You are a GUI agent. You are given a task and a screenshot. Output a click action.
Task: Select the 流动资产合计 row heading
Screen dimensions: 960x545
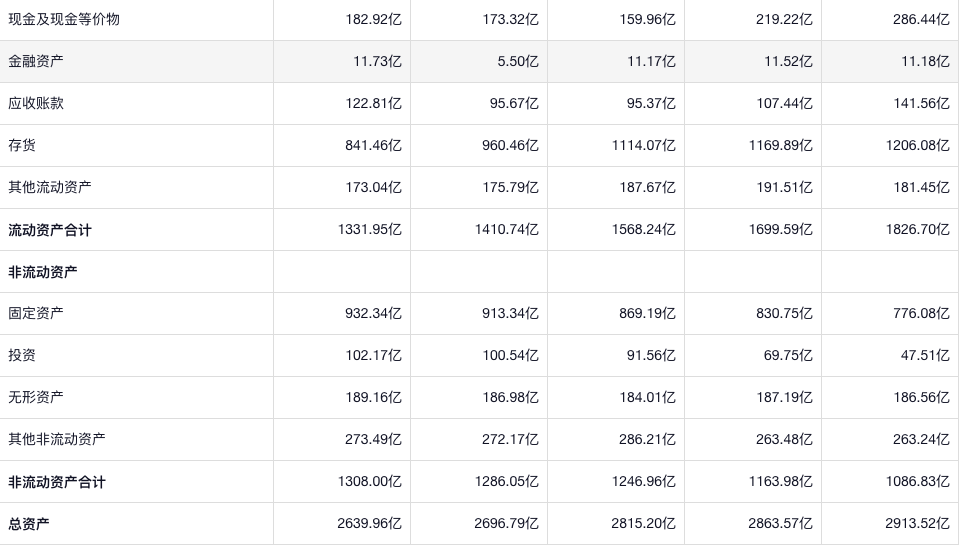point(50,230)
